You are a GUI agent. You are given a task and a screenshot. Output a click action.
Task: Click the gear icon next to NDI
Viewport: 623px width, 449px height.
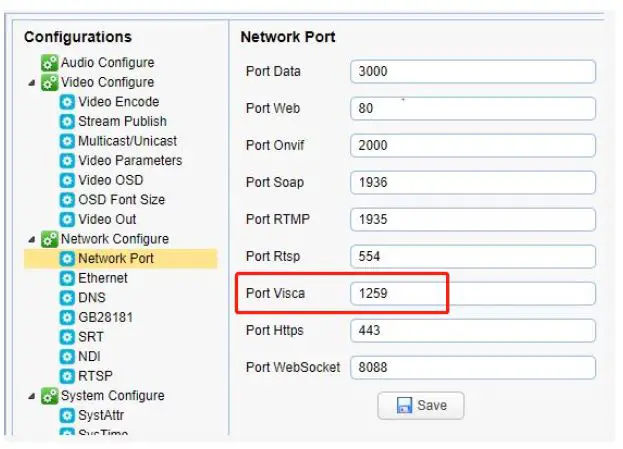(x=67, y=356)
